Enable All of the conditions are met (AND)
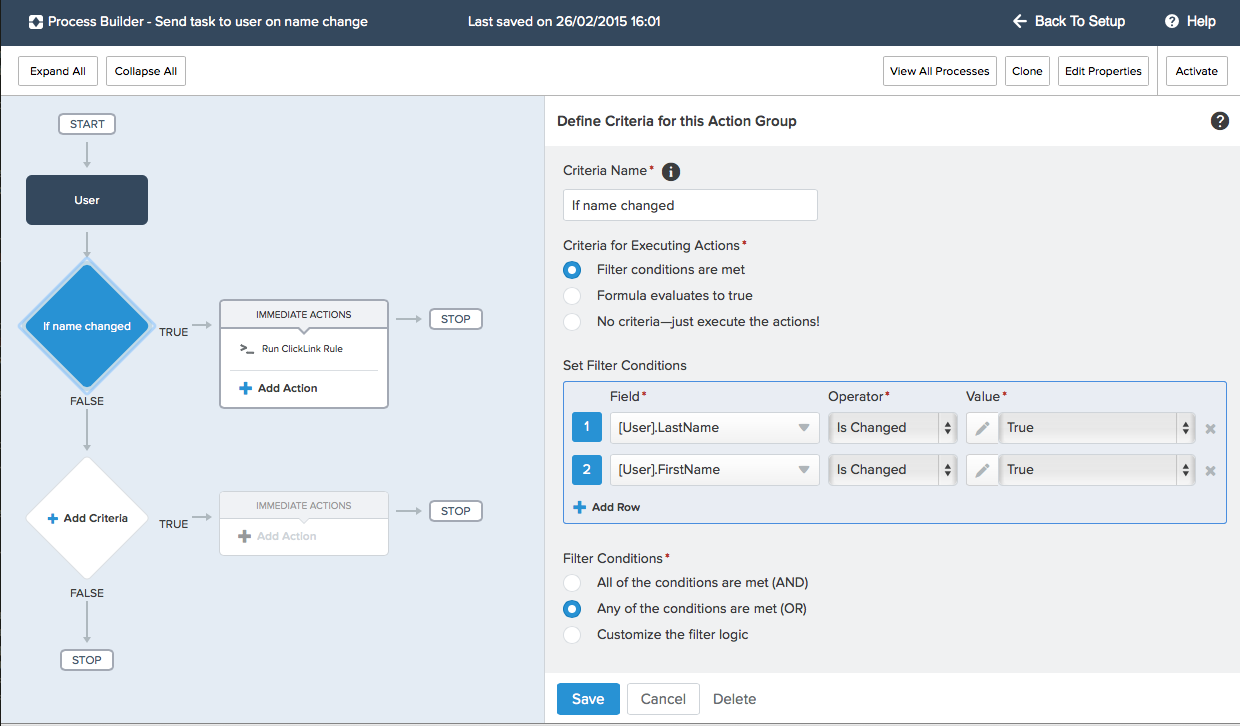The image size is (1240, 726). pos(571,582)
